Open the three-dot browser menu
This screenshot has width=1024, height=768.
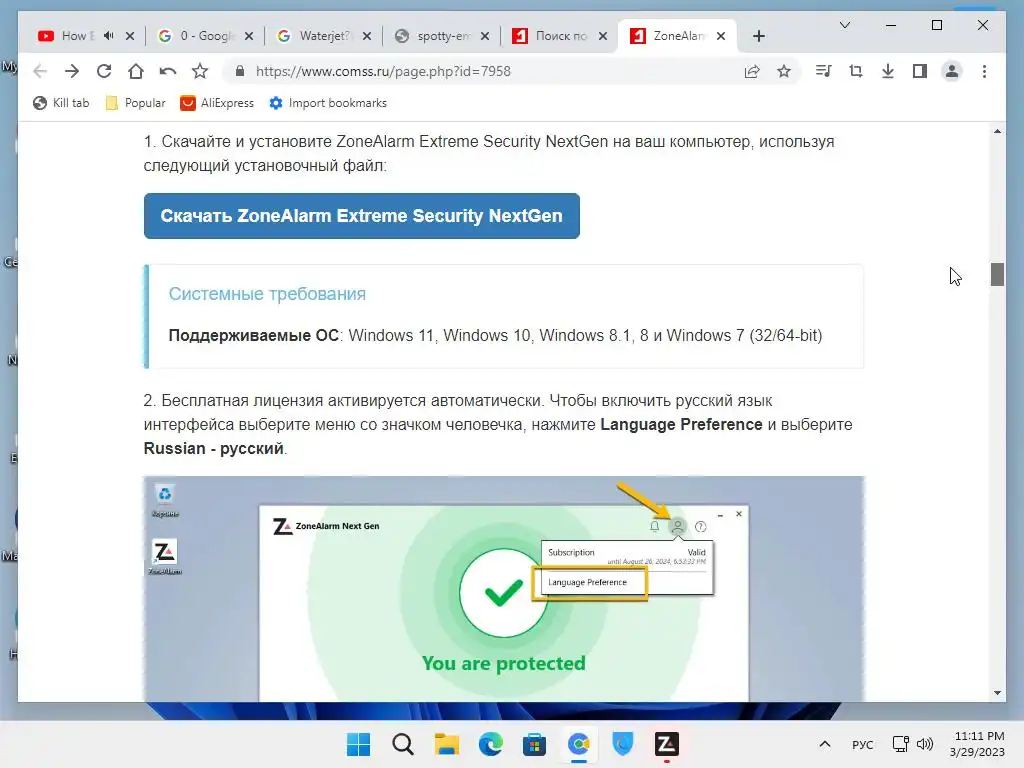984,71
